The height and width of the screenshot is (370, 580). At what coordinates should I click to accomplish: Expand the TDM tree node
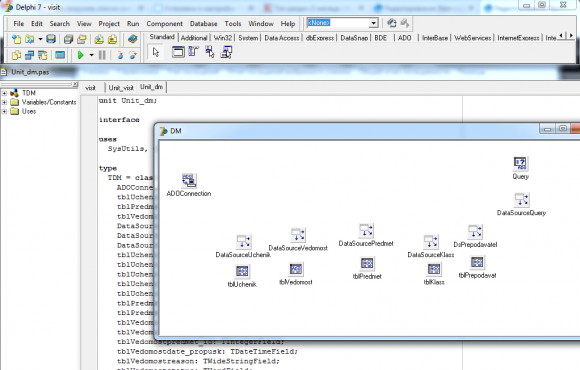4,93
